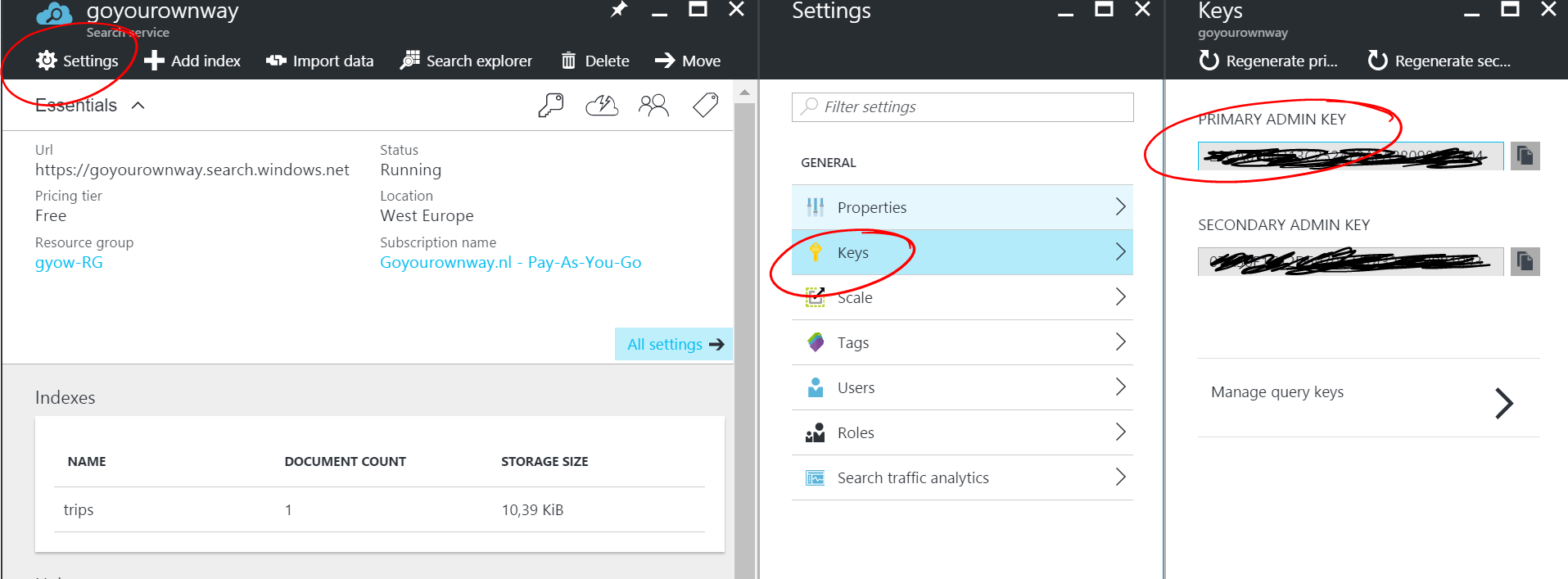
Task: Click the Azure Search service cloud icon
Action: pos(55,14)
